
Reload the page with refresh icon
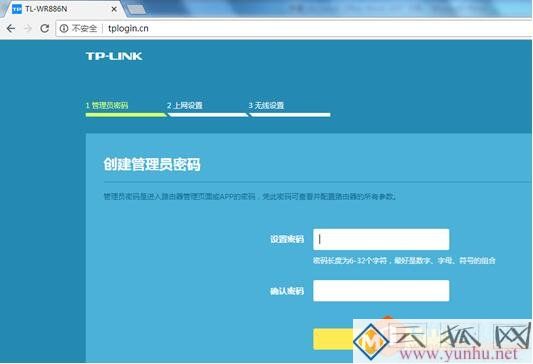[45, 29]
